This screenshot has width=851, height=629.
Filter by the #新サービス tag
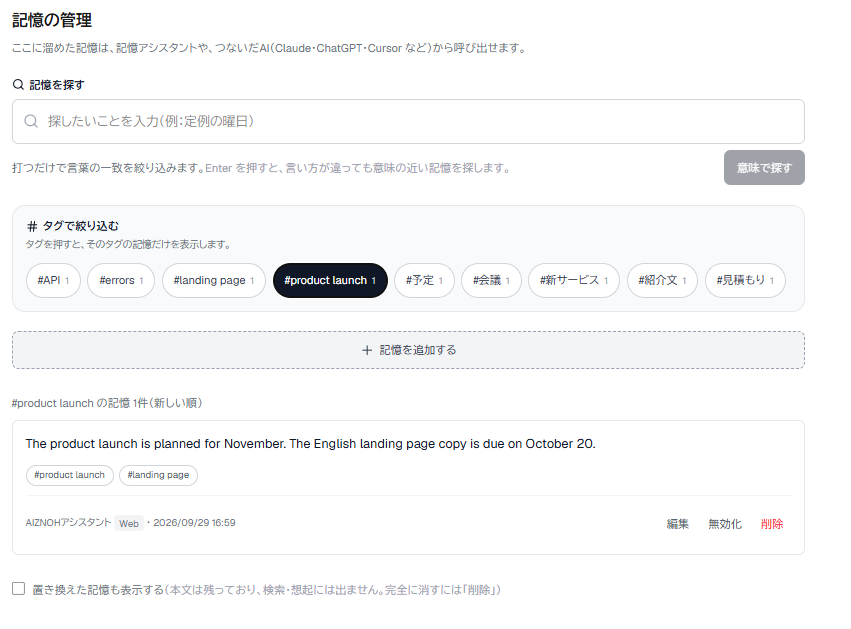[574, 281]
